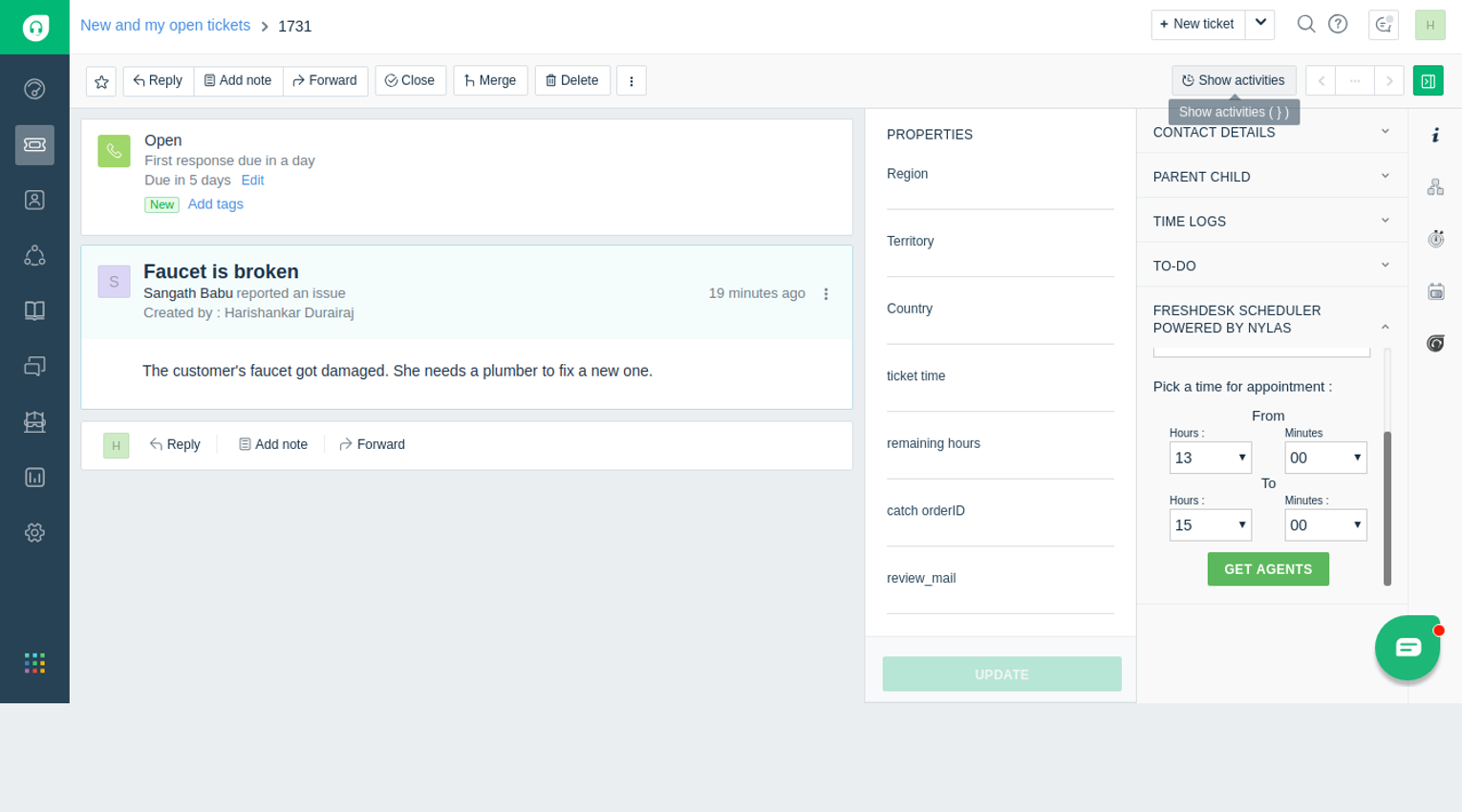The height and width of the screenshot is (812, 1462).
Task: Collapse the Freshdesk Scheduler section
Action: point(1386,325)
